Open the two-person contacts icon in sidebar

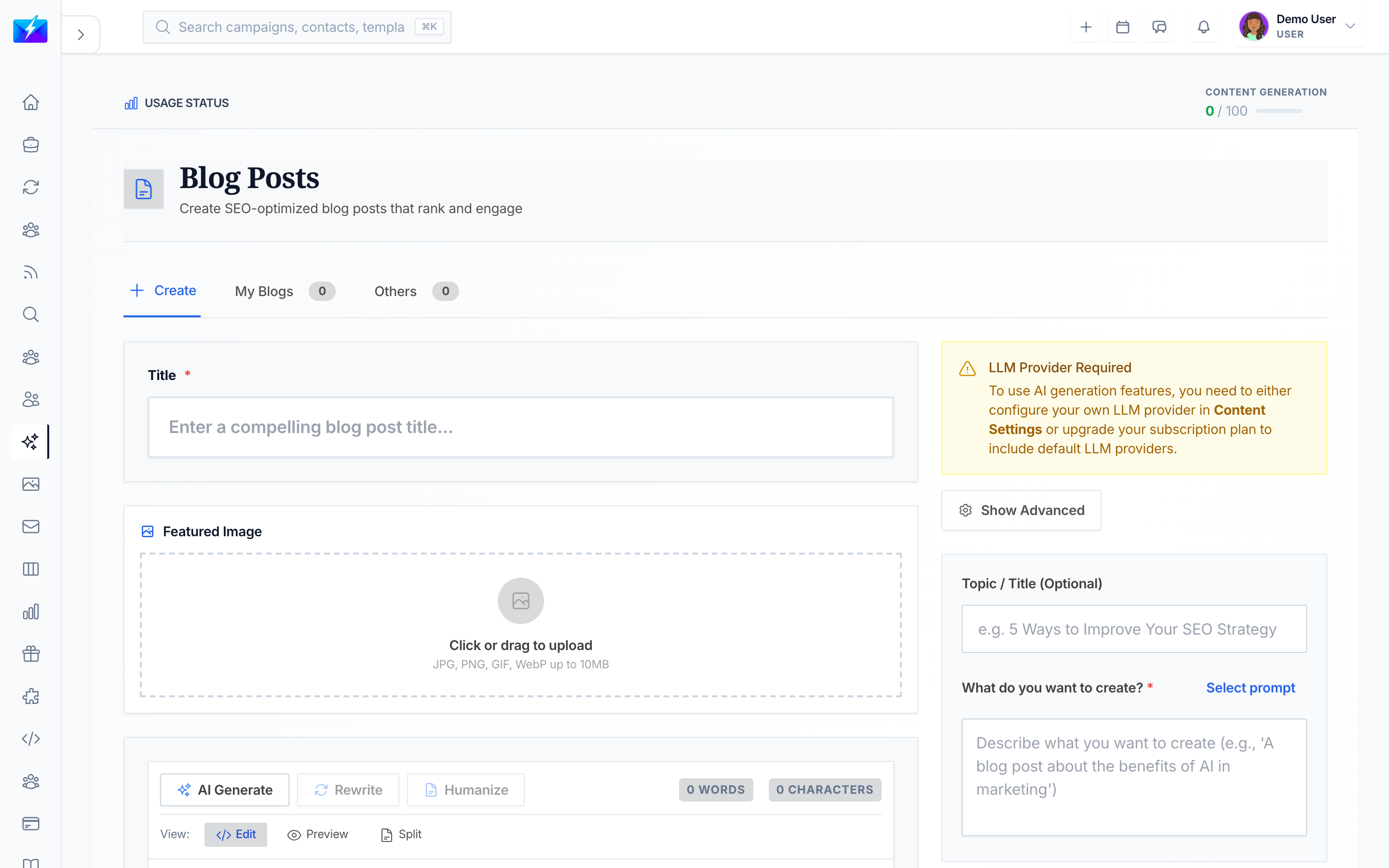pos(31,400)
